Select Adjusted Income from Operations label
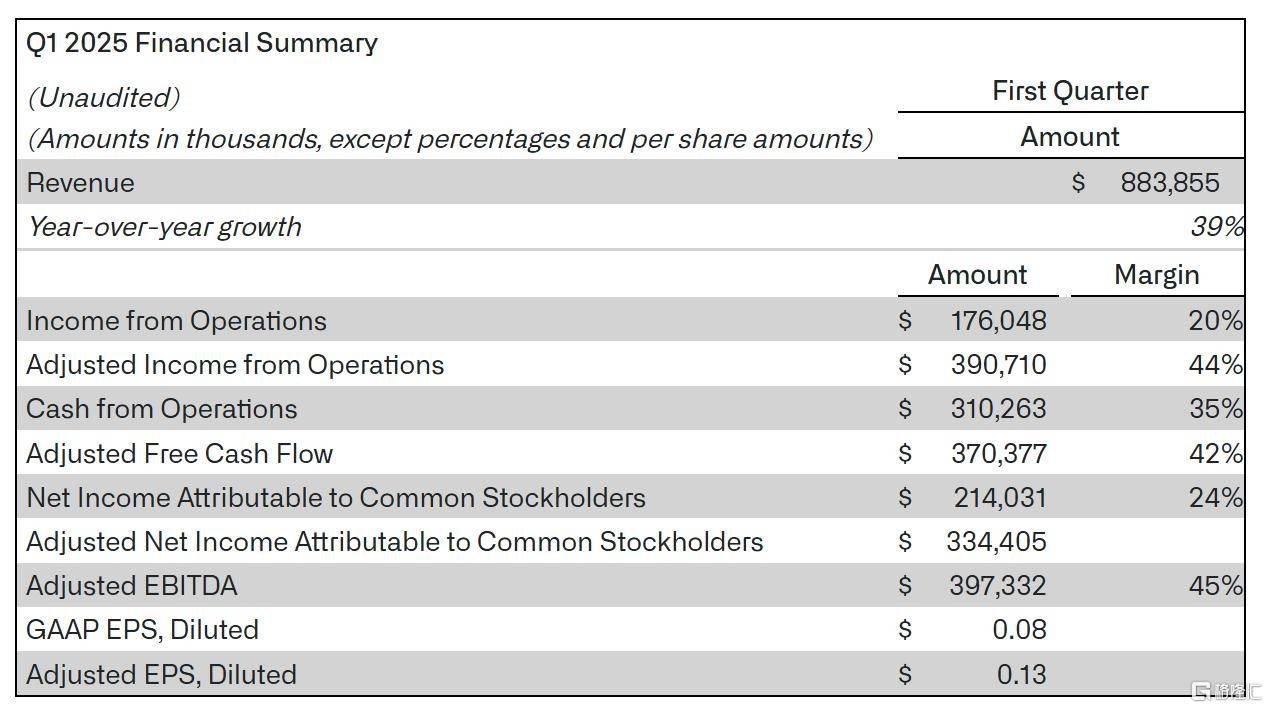 [235, 365]
